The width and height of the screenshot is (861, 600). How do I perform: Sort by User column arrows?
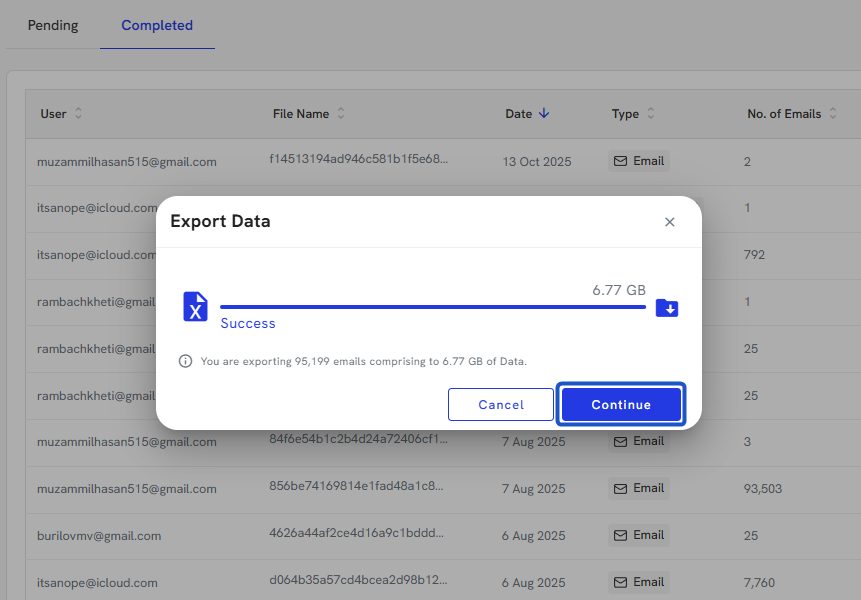tap(79, 114)
